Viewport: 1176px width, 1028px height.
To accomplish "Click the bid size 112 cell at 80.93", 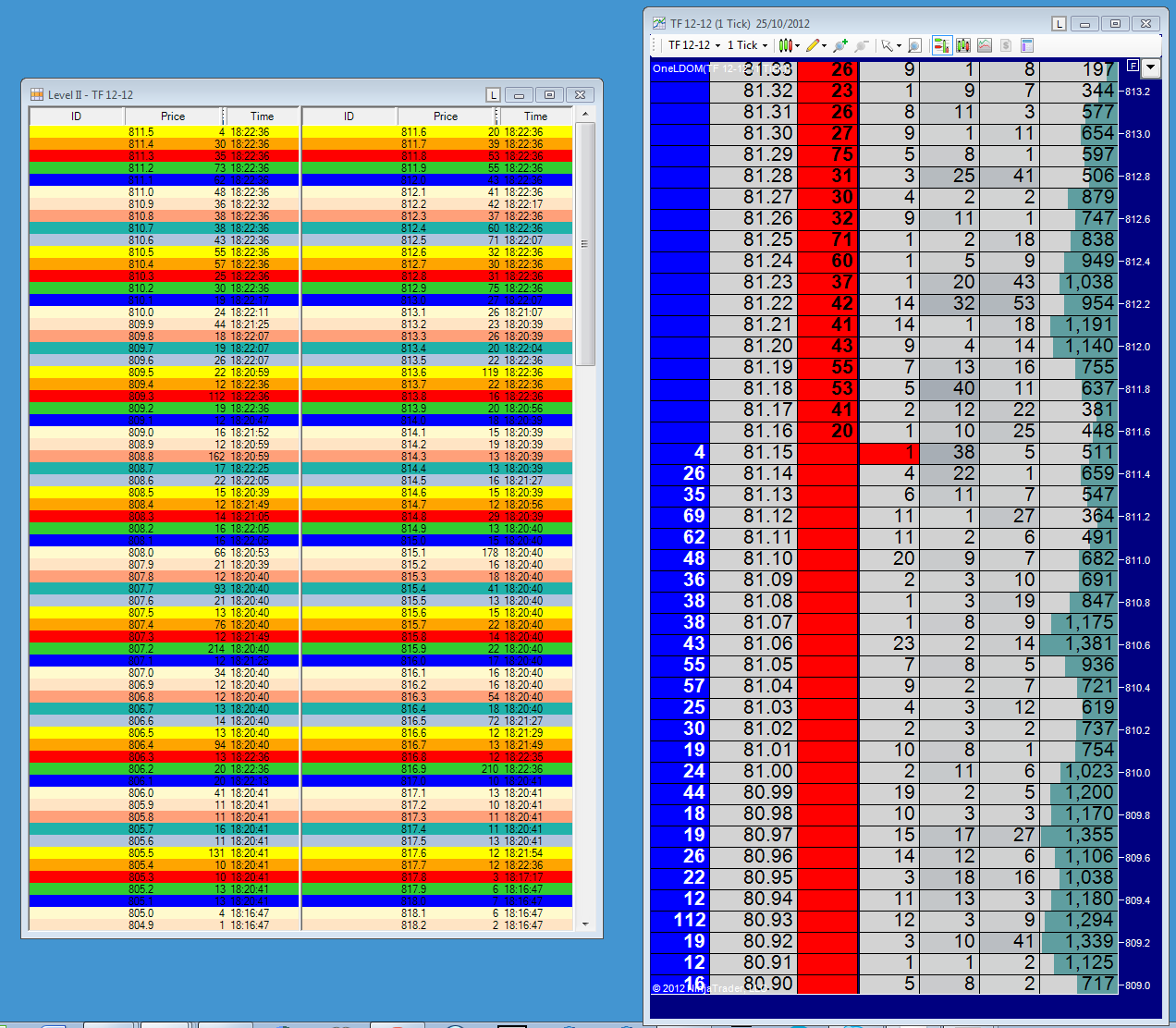I will (680, 921).
